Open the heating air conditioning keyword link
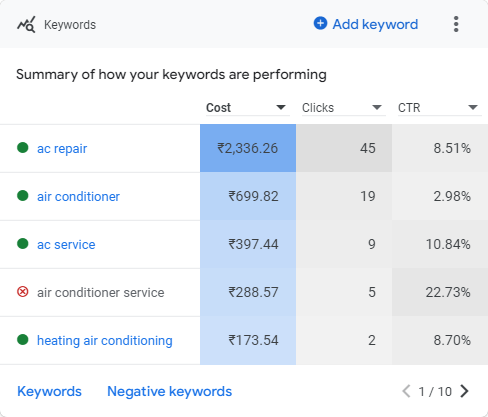The width and height of the screenshot is (488, 417). (x=105, y=341)
